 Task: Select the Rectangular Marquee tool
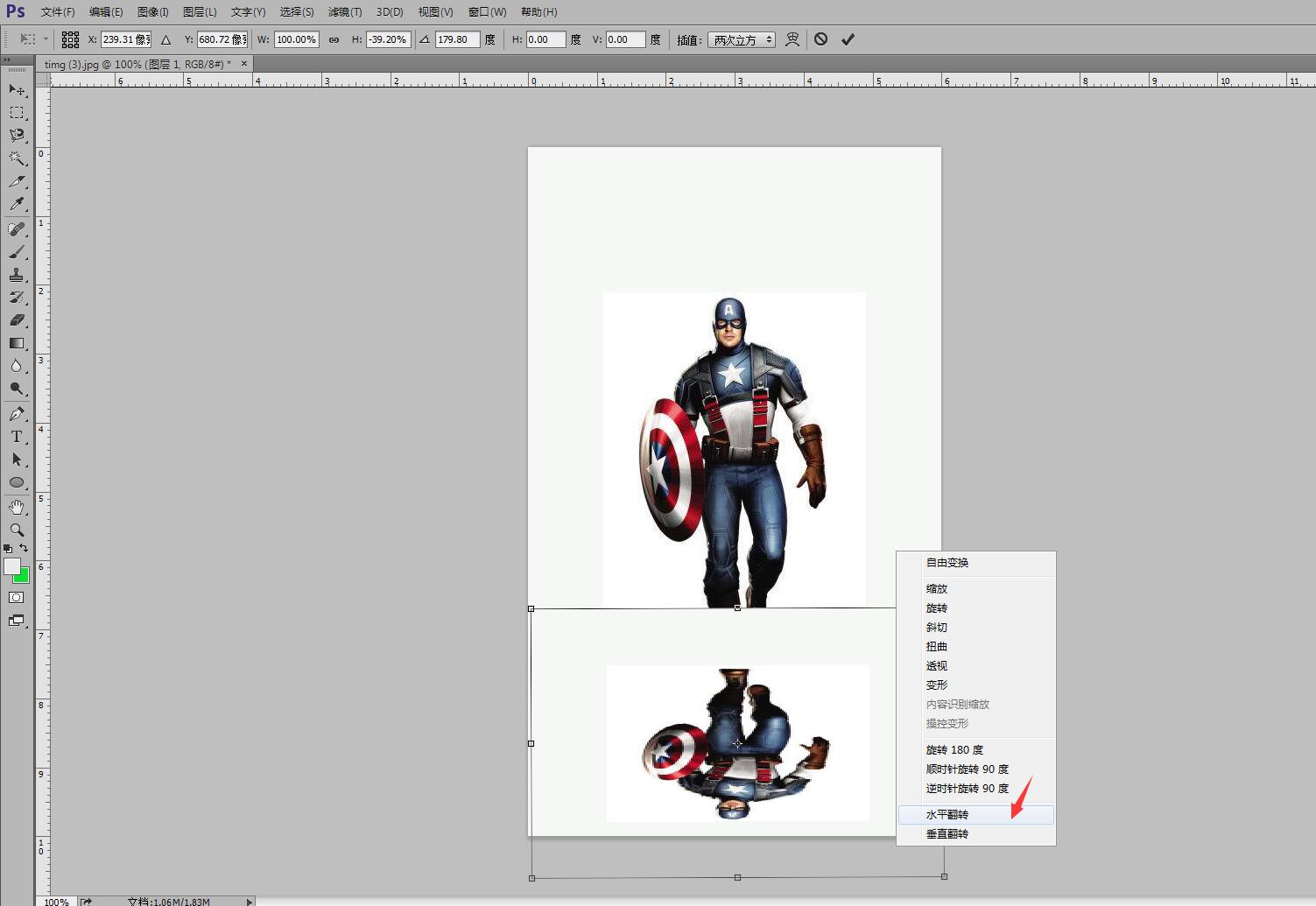pos(17,112)
